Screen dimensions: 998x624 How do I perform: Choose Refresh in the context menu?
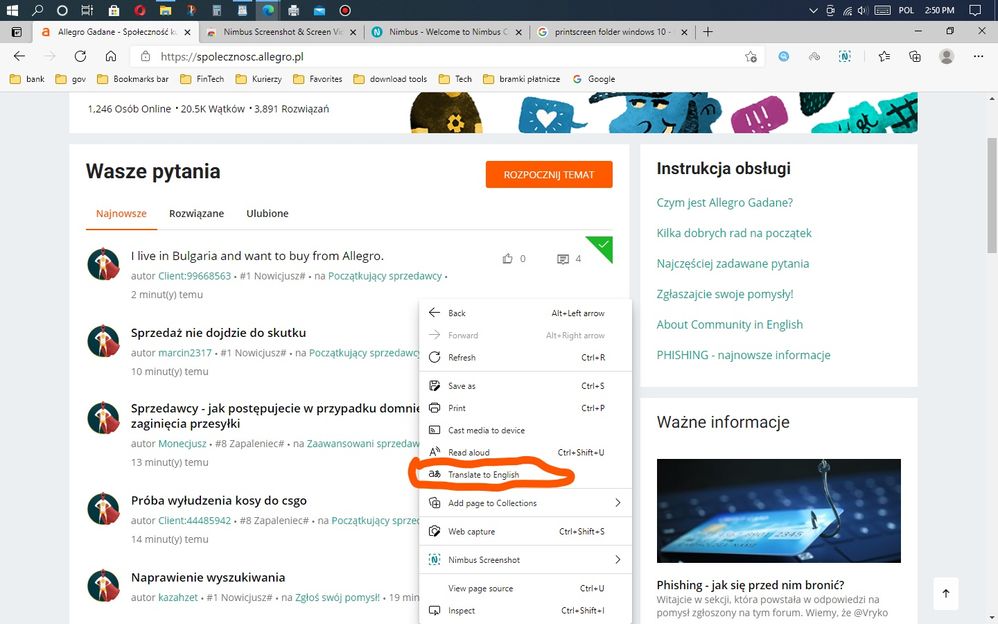(x=525, y=357)
